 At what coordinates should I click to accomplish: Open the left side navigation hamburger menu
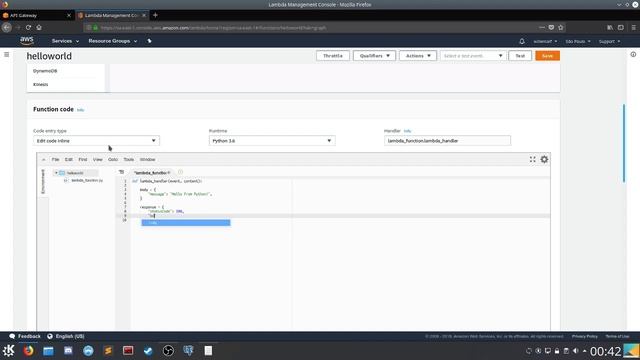[x=7, y=54]
